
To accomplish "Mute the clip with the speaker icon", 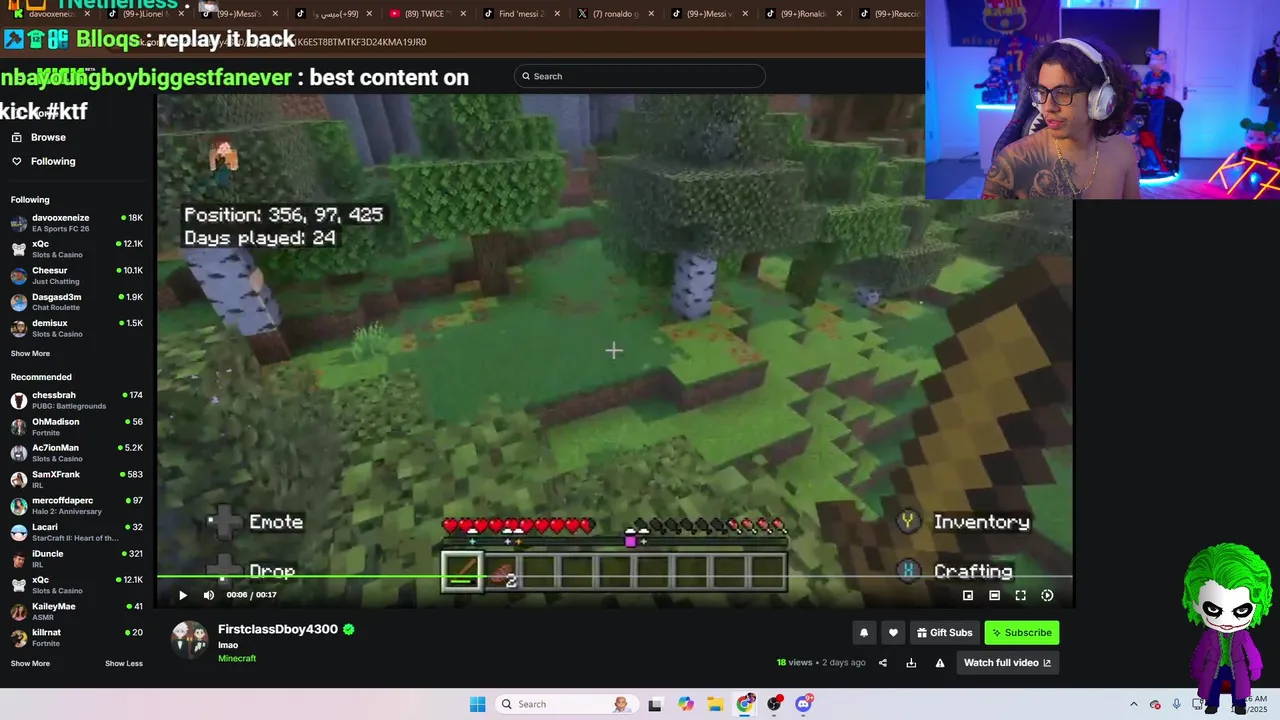I will pos(208,595).
